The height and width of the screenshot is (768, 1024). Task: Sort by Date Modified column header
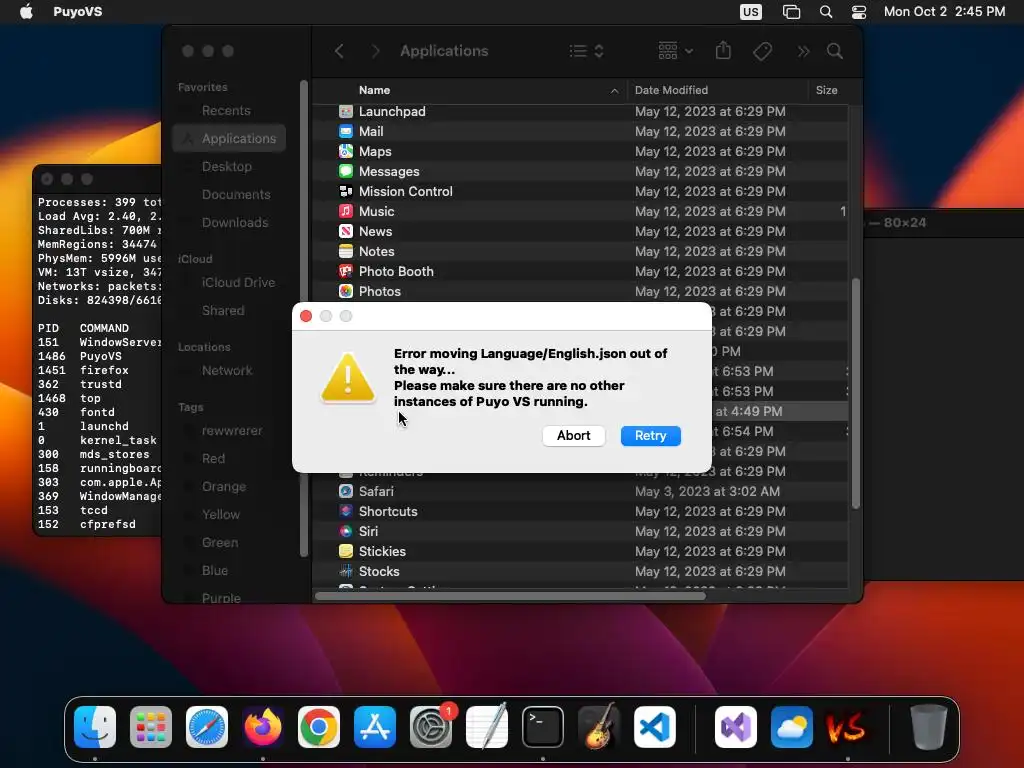[x=671, y=90]
